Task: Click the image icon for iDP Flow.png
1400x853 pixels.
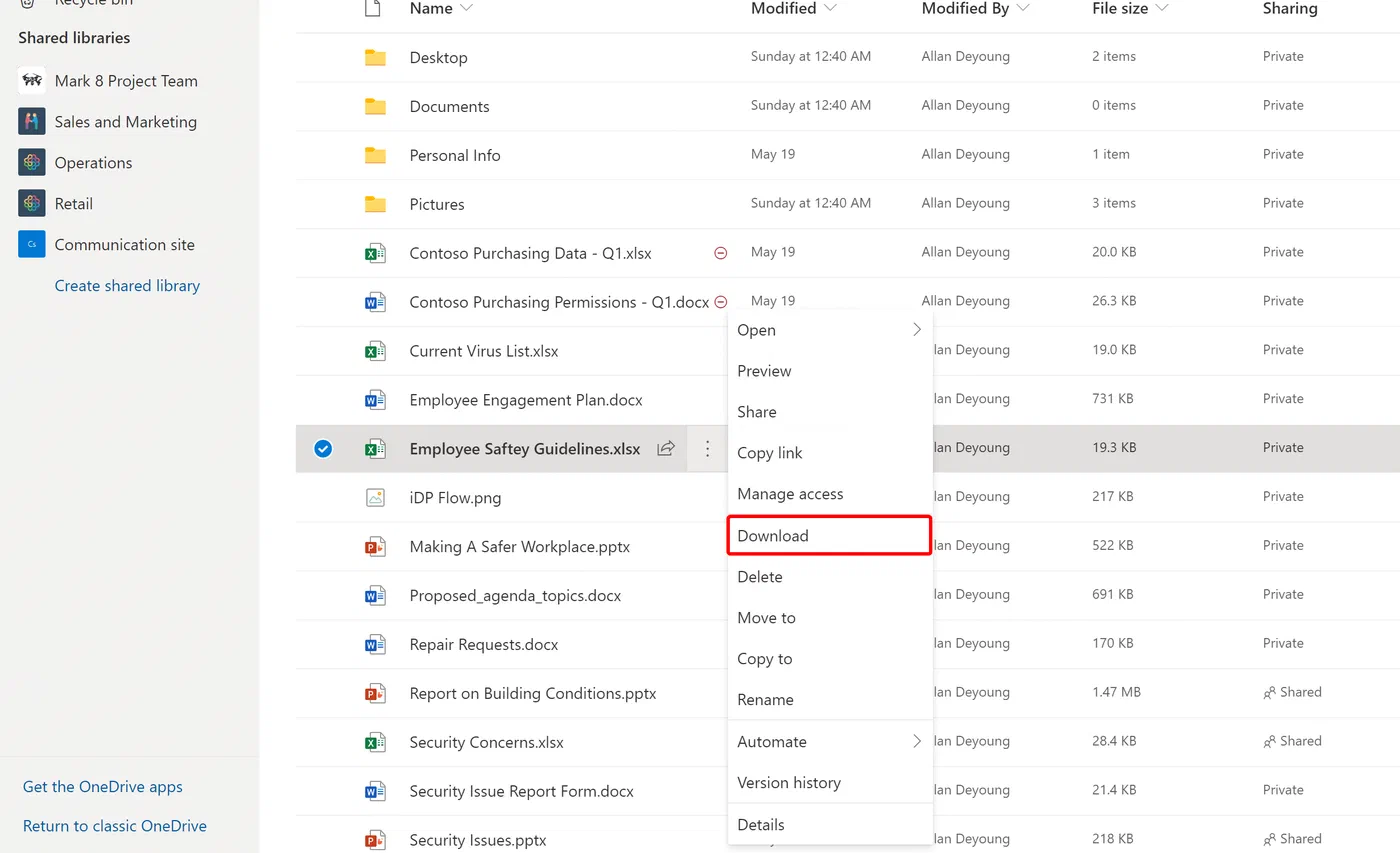Action: point(375,497)
